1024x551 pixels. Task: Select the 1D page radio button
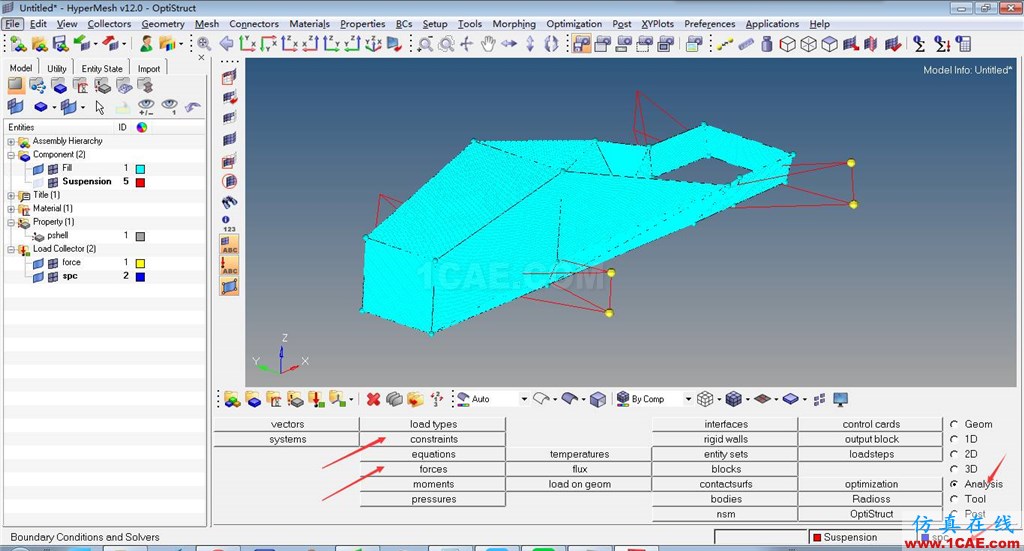click(x=954, y=439)
